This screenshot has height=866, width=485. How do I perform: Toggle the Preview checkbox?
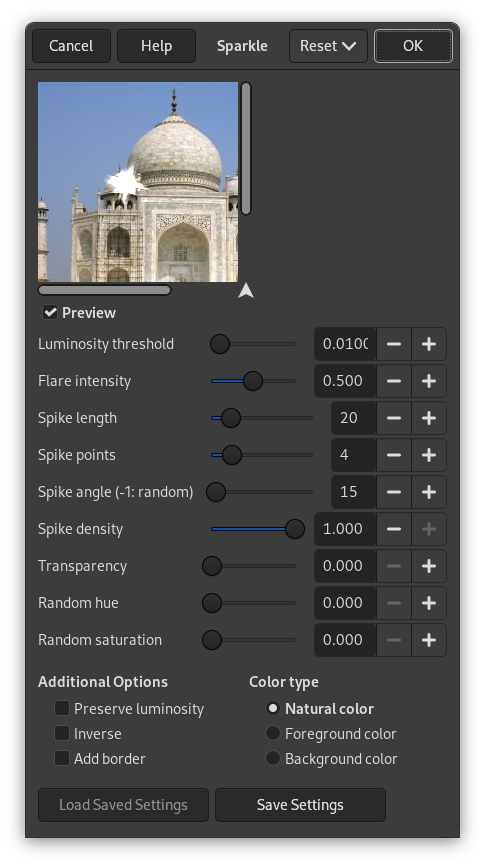click(x=50, y=313)
